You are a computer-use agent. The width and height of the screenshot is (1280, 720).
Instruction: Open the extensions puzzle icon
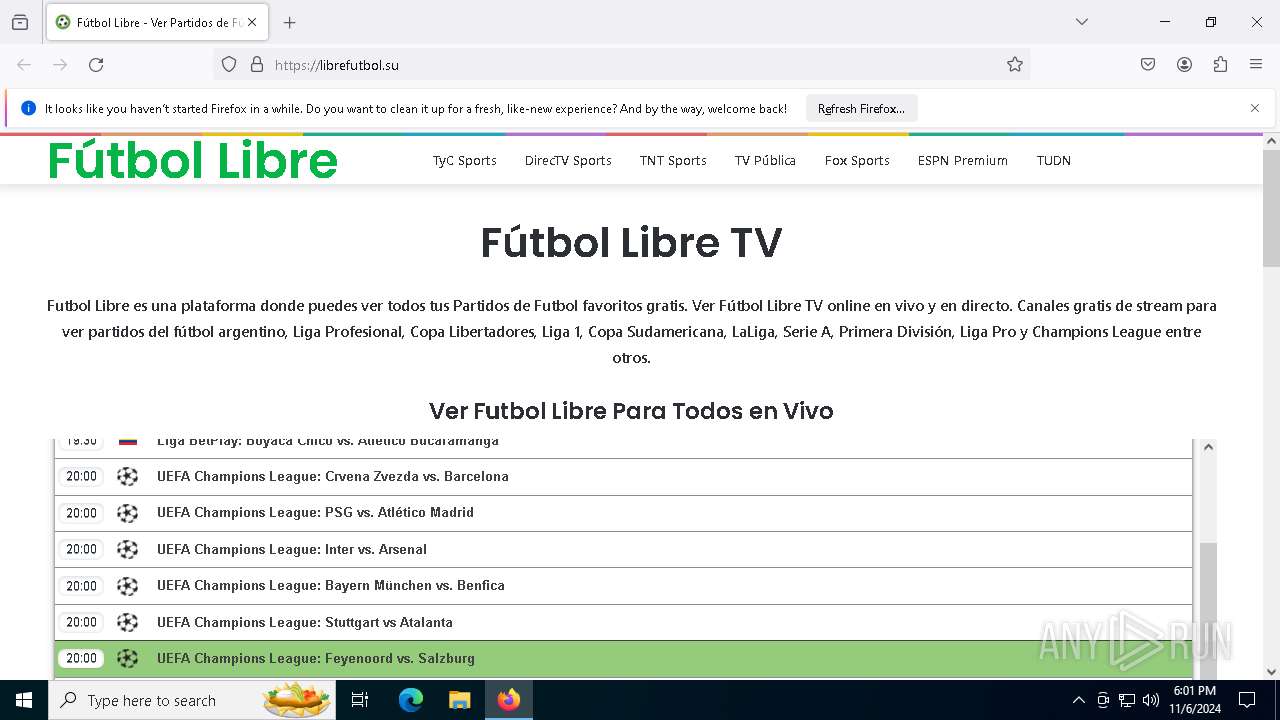(1220, 64)
